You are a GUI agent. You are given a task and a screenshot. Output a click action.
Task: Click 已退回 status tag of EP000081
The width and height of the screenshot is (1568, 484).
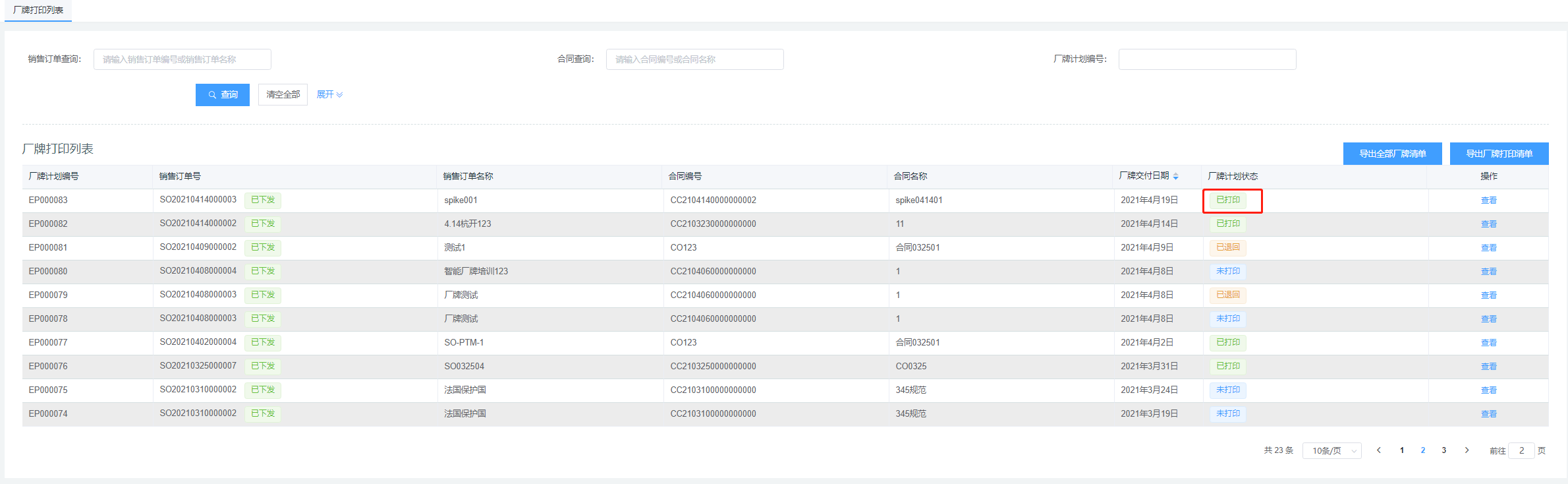[x=1227, y=248]
